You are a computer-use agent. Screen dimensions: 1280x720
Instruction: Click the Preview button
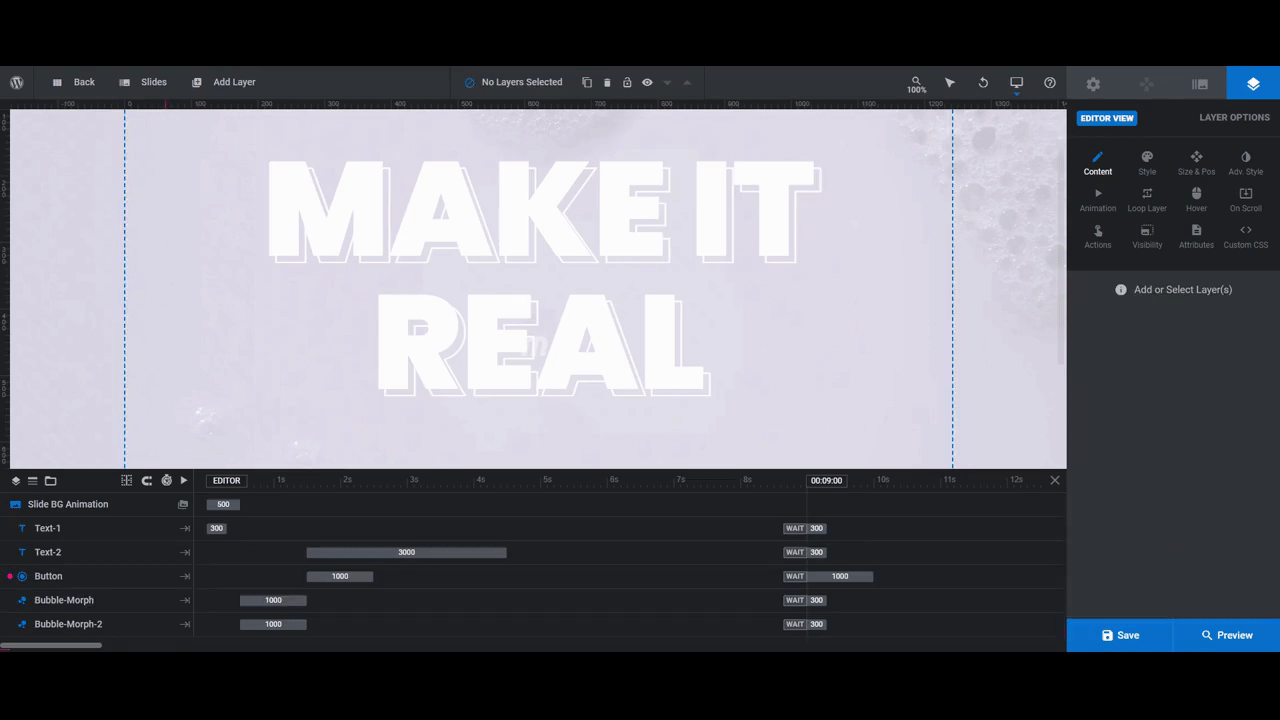[x=1227, y=635]
